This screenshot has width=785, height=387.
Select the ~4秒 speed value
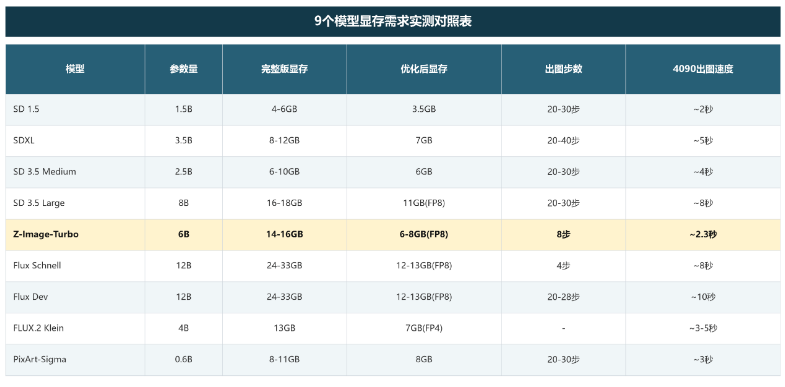(x=703, y=172)
